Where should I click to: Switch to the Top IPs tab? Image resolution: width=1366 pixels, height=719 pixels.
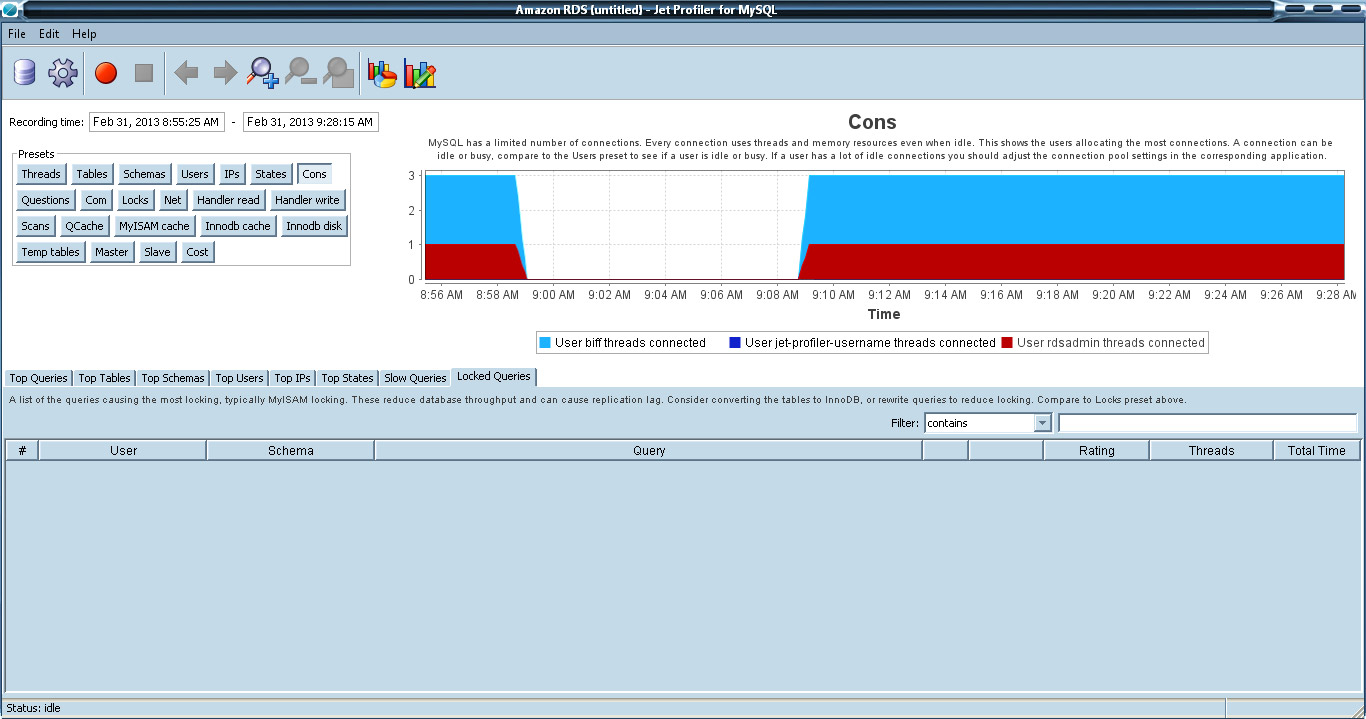292,378
